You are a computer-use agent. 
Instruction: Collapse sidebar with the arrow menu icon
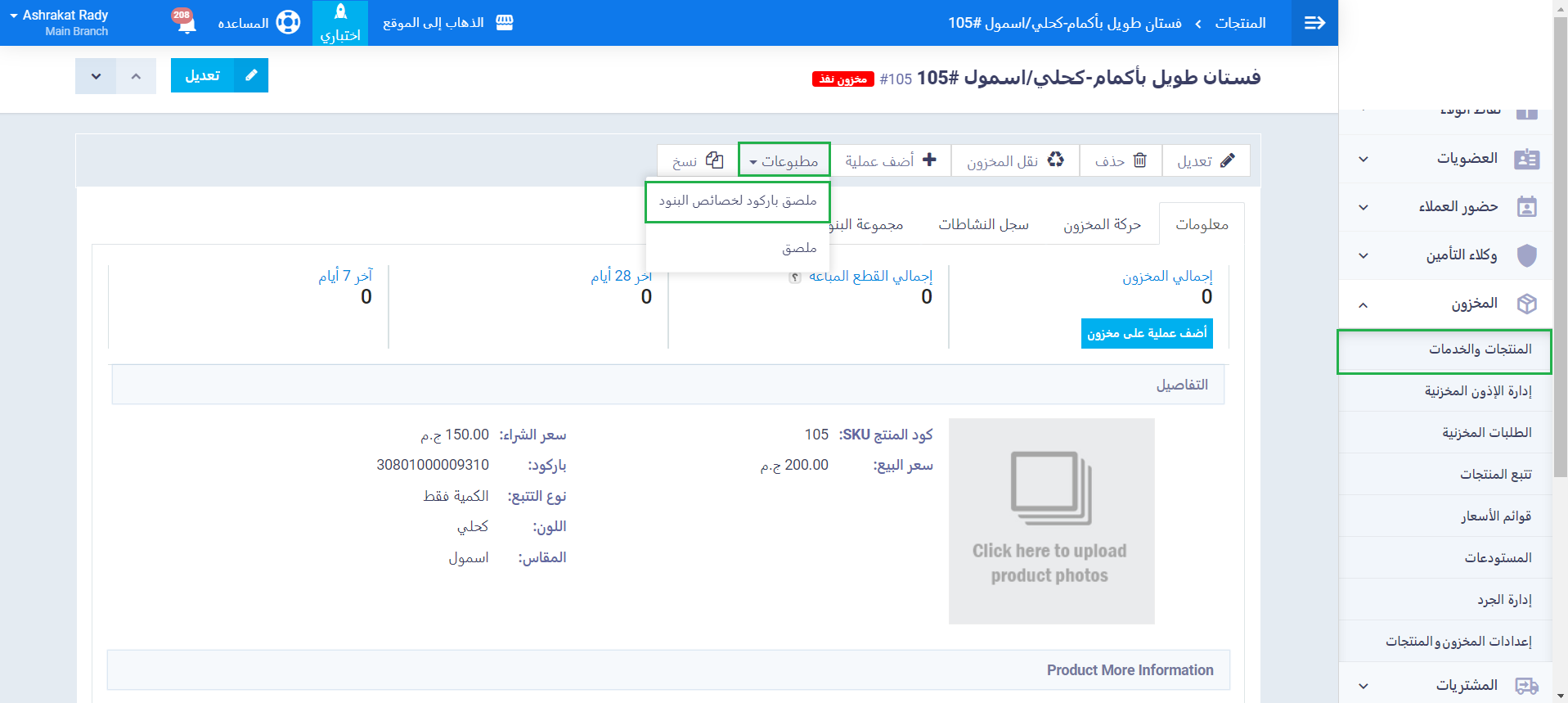1314,23
